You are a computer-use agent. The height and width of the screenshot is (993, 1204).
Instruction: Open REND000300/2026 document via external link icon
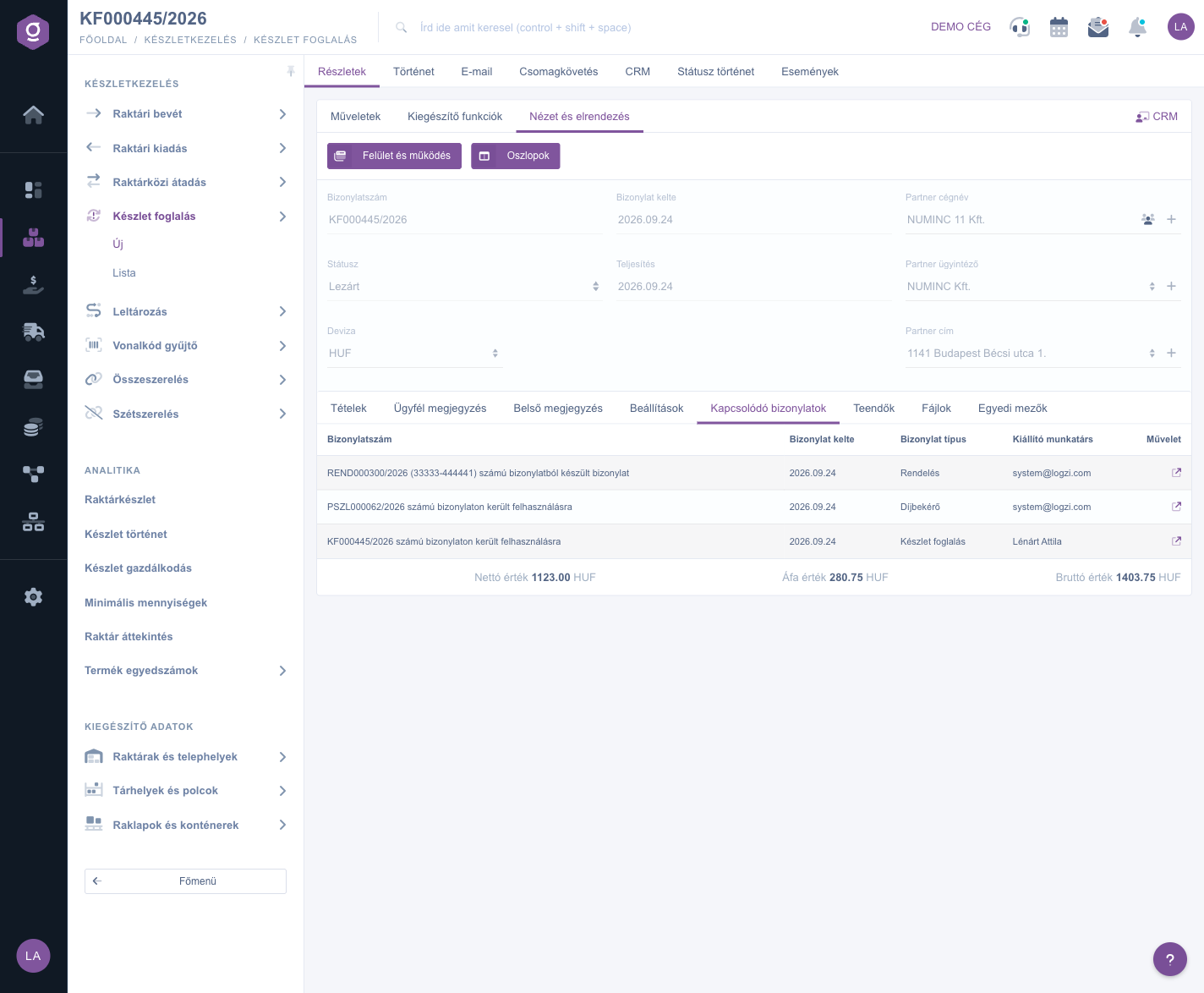pos(1176,473)
